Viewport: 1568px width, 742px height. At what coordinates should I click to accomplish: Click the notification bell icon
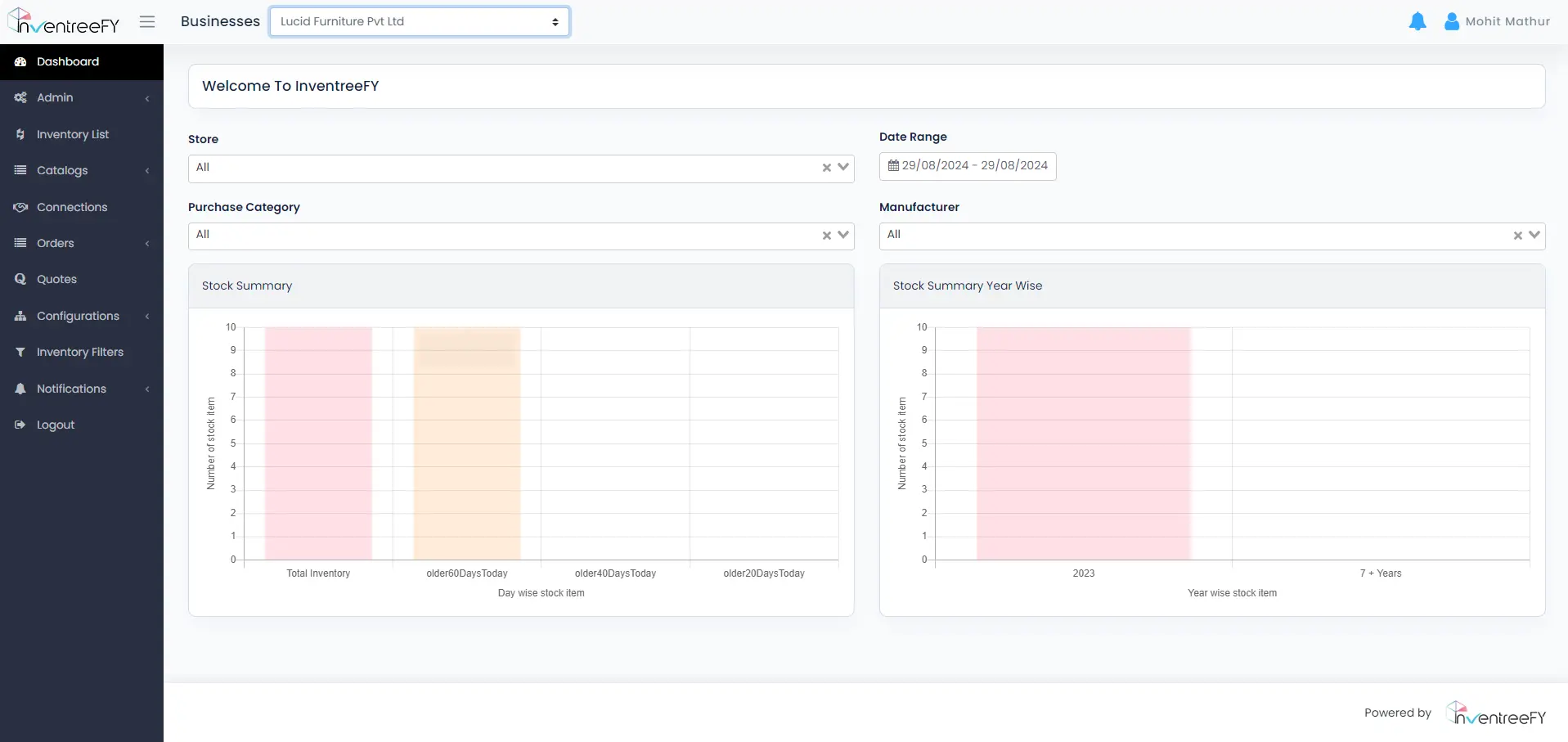pyautogui.click(x=1417, y=22)
